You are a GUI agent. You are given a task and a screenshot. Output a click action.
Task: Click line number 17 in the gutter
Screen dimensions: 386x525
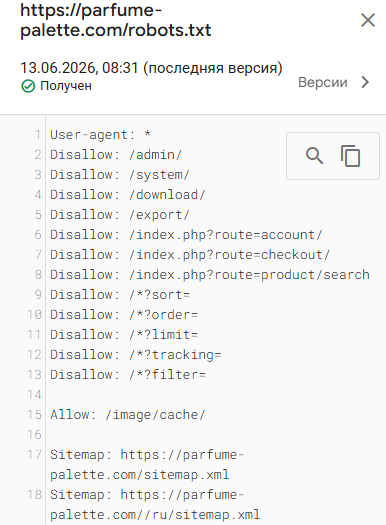click(x=34, y=455)
